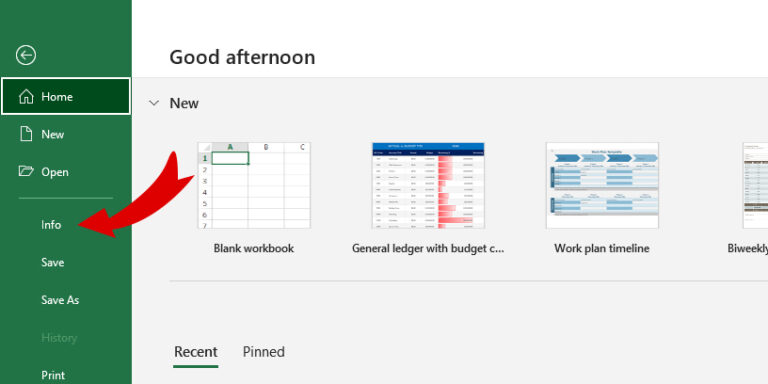The width and height of the screenshot is (768, 384).
Task: Open the Print menu entry
Action: tap(53, 375)
